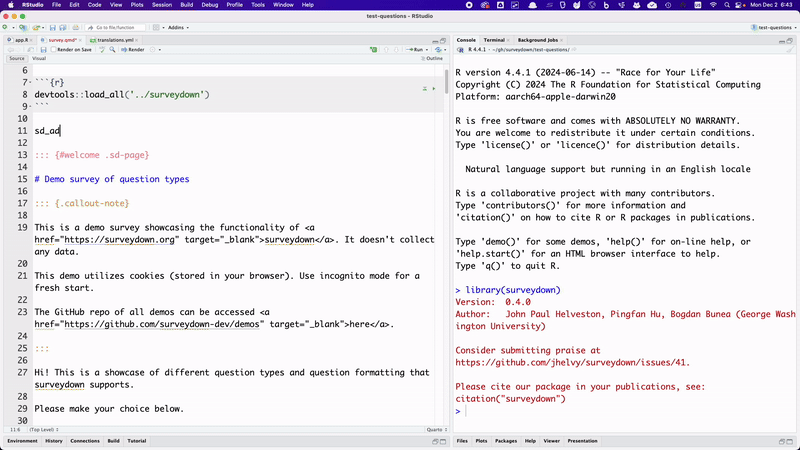Screen dimensions: 800x450
Task: Toggle the document Outline panel
Action: (x=432, y=59)
